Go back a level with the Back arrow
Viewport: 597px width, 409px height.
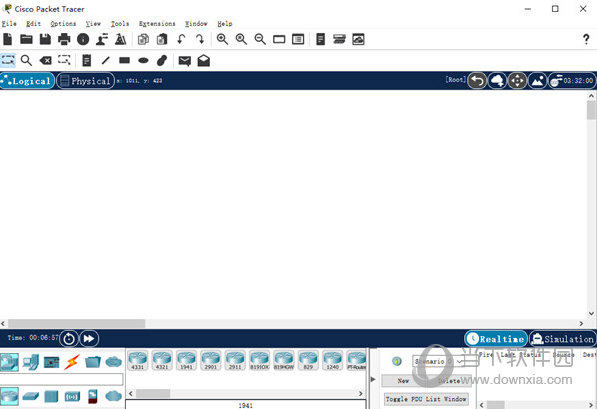coord(477,81)
